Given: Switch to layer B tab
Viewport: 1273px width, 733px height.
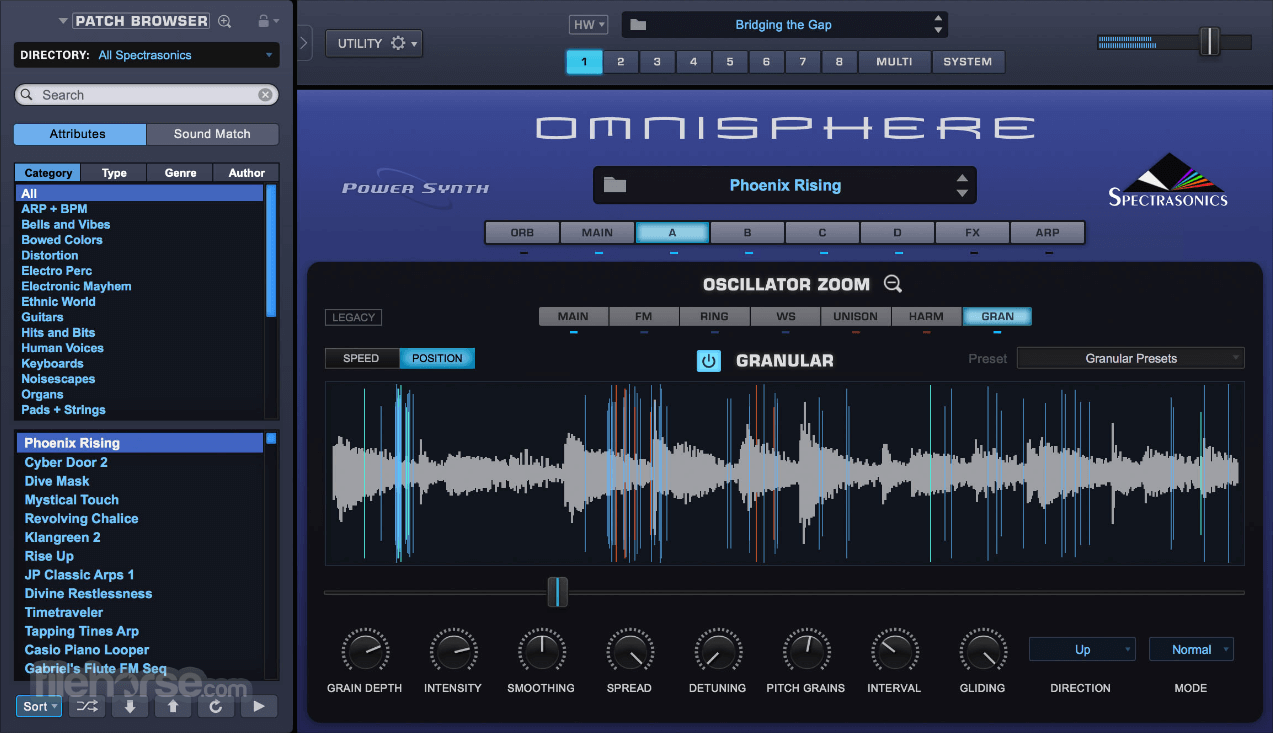Looking at the screenshot, I should tap(747, 232).
